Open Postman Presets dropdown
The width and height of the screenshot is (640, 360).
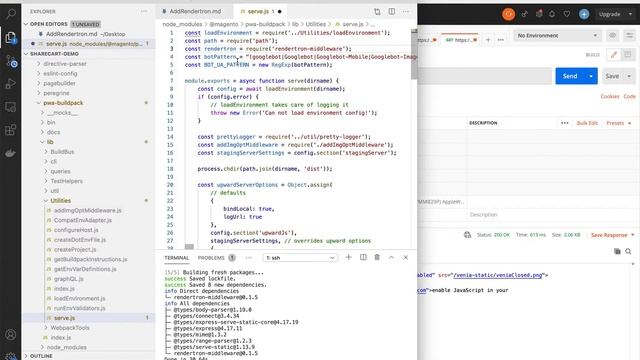coord(618,123)
